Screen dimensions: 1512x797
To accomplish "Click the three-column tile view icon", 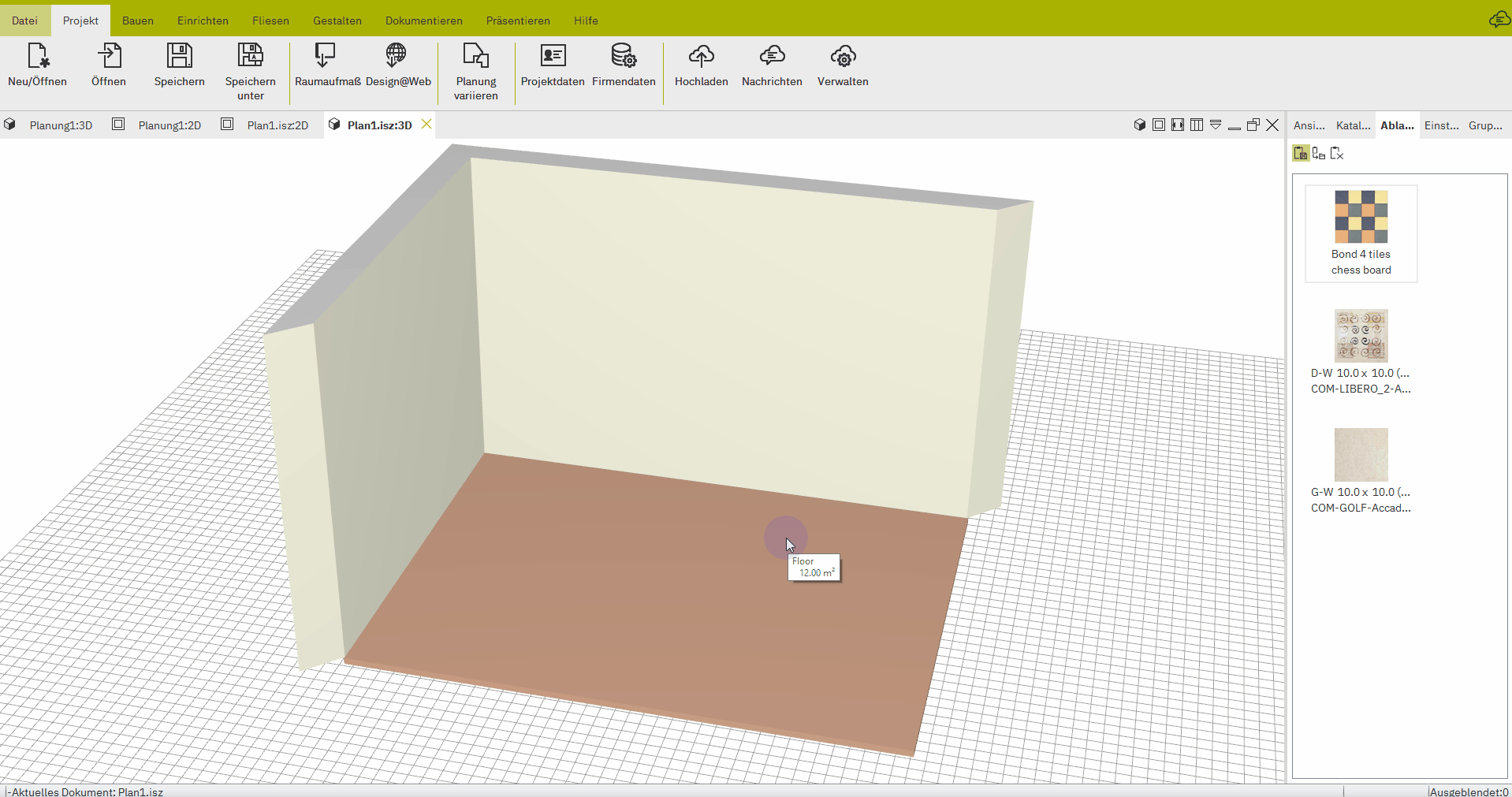I will coord(1197,125).
